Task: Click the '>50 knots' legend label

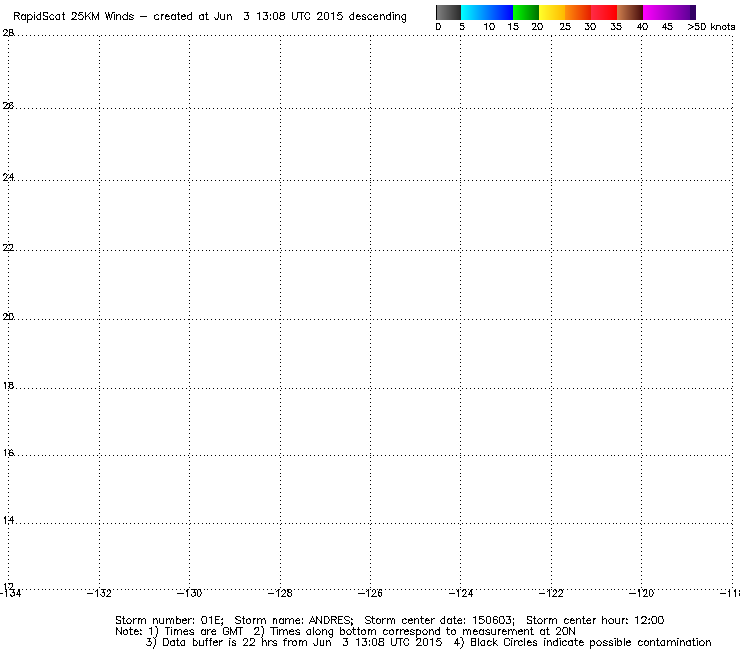Action: (711, 27)
